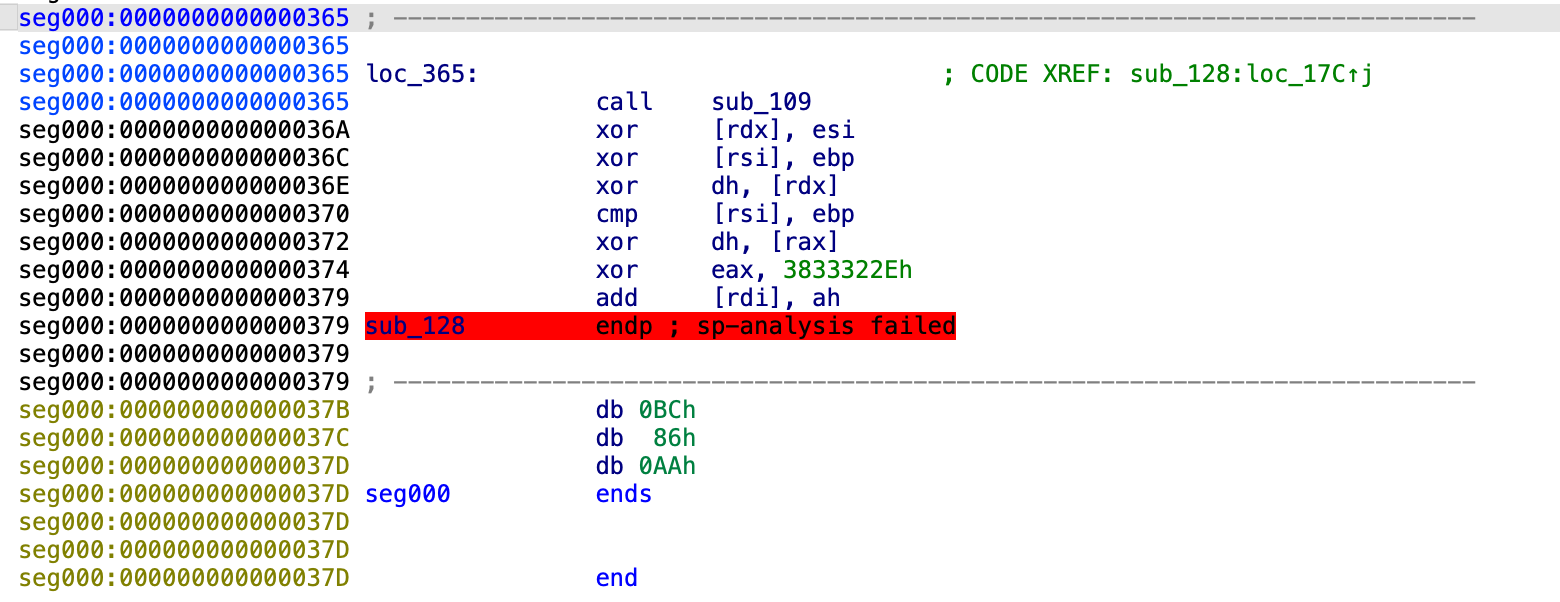Click the sub_128 name in the red line
The width and height of the screenshot is (1560, 602).
point(415,326)
